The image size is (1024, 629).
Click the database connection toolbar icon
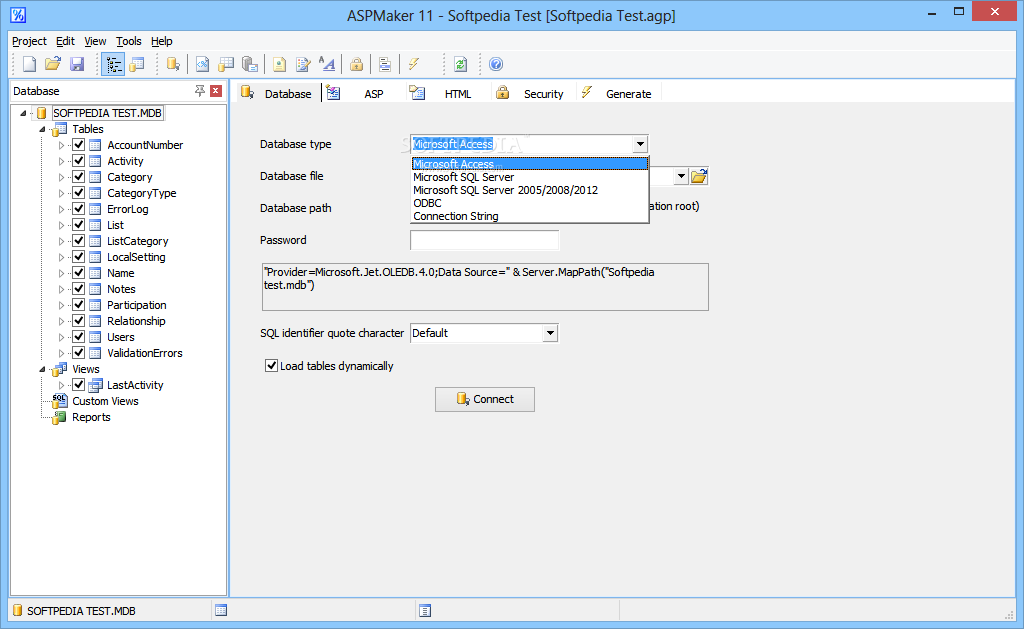click(x=173, y=64)
